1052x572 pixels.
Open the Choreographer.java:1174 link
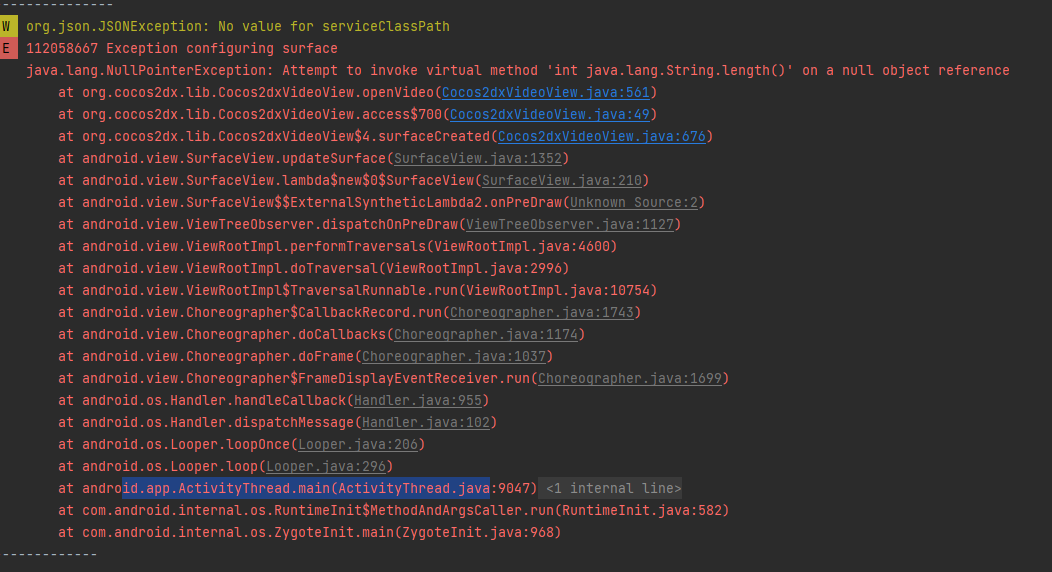pos(485,334)
